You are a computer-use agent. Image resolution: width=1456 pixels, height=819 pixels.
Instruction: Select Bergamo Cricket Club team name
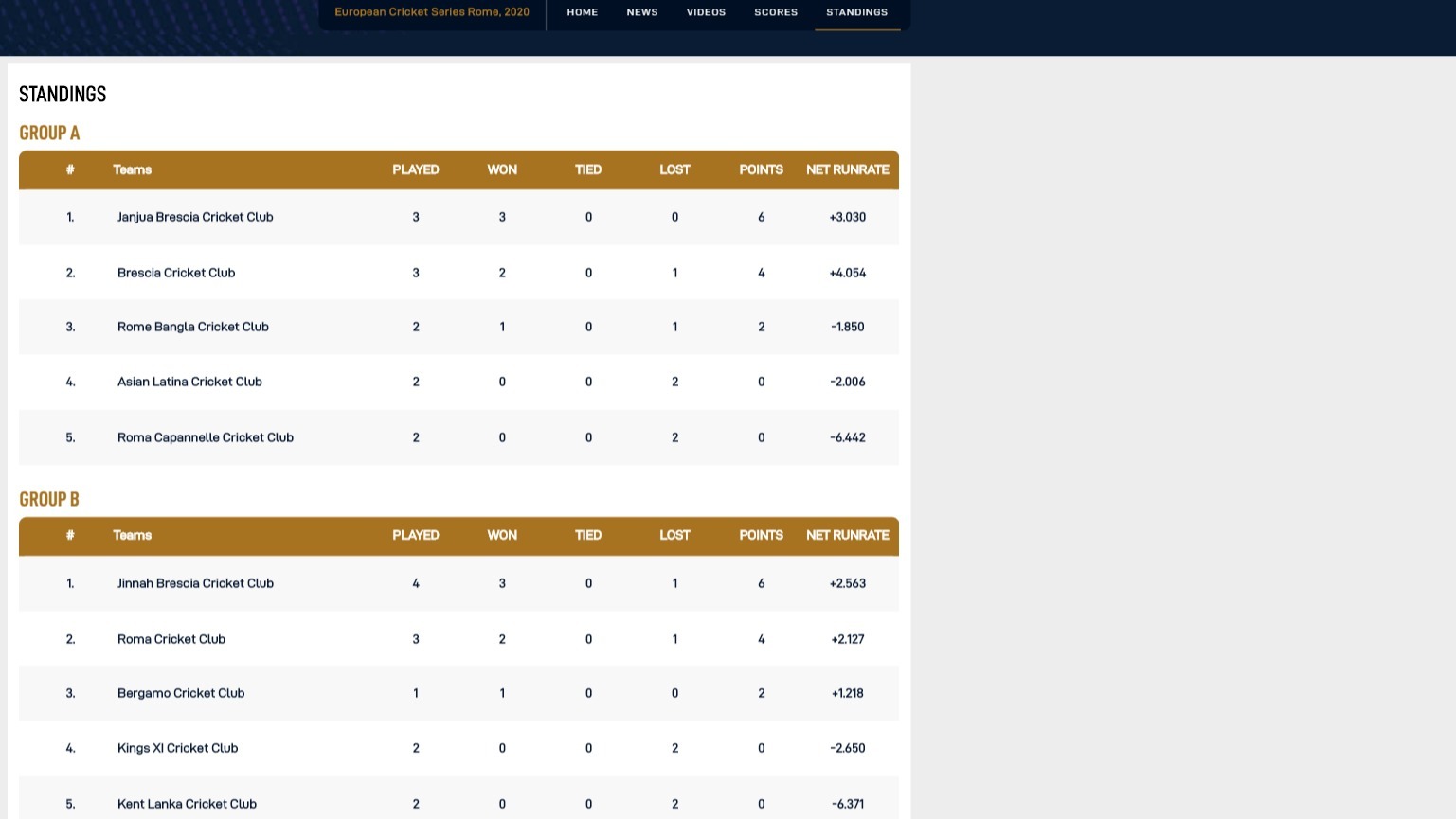(x=181, y=693)
